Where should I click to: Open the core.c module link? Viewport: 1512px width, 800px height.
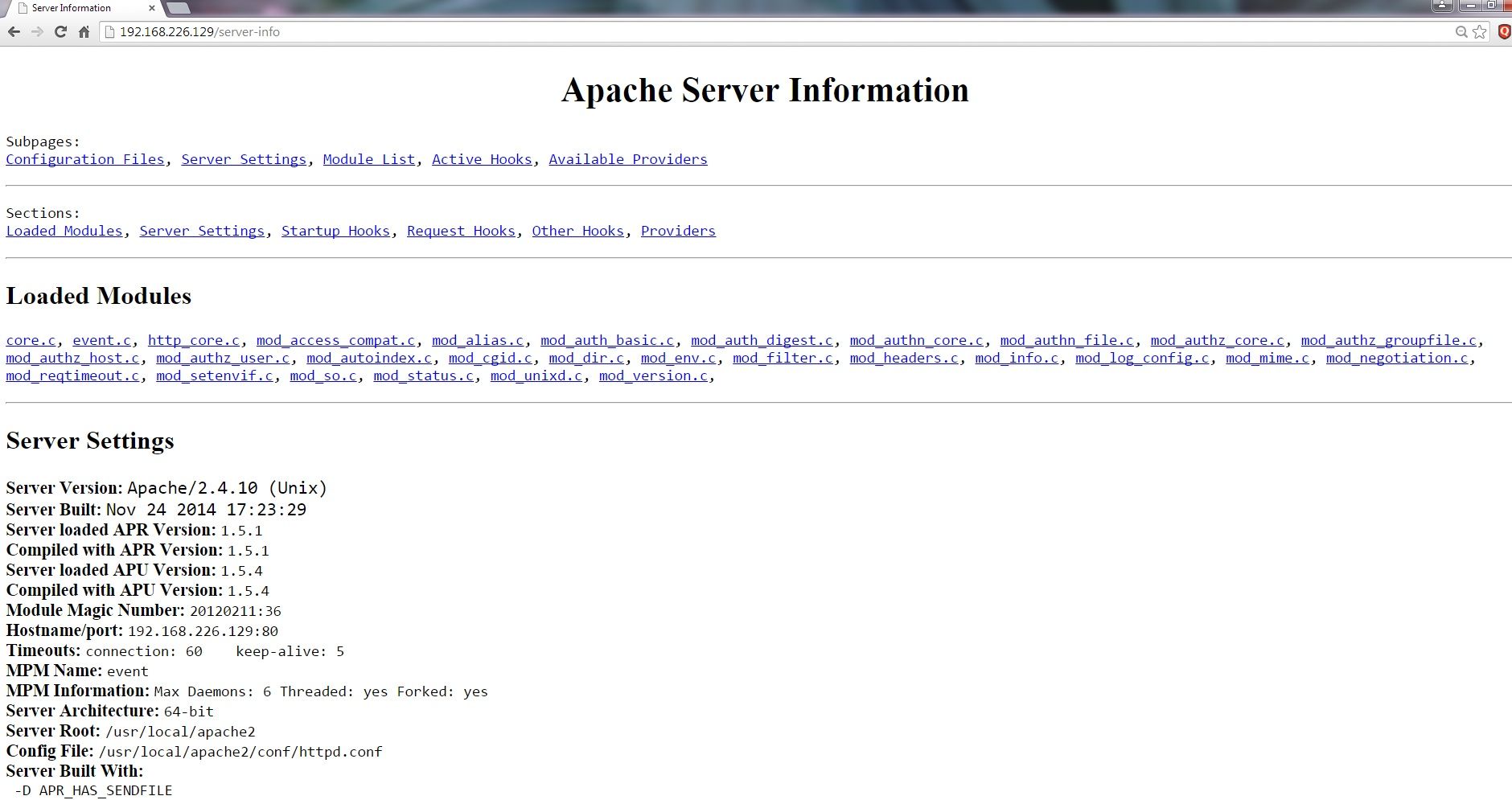pyautogui.click(x=31, y=340)
